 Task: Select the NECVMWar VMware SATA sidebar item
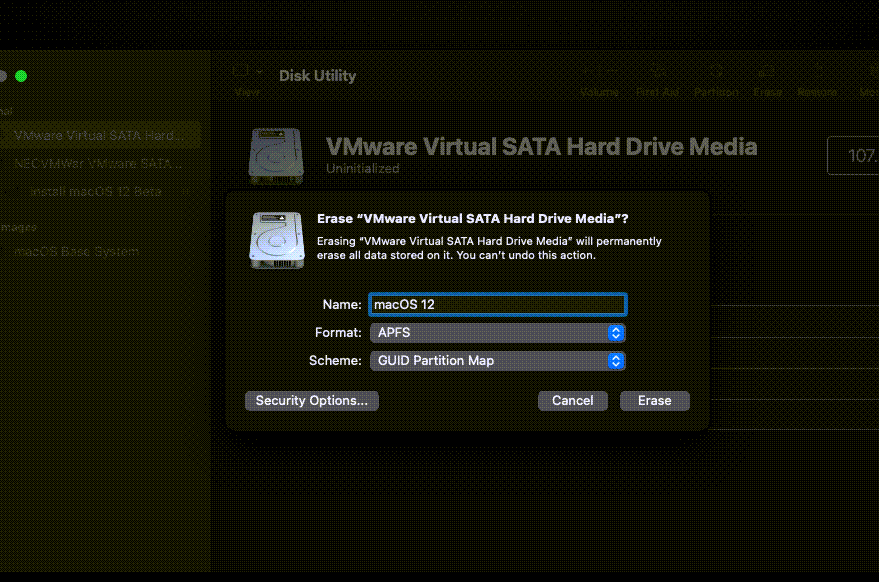coord(99,163)
